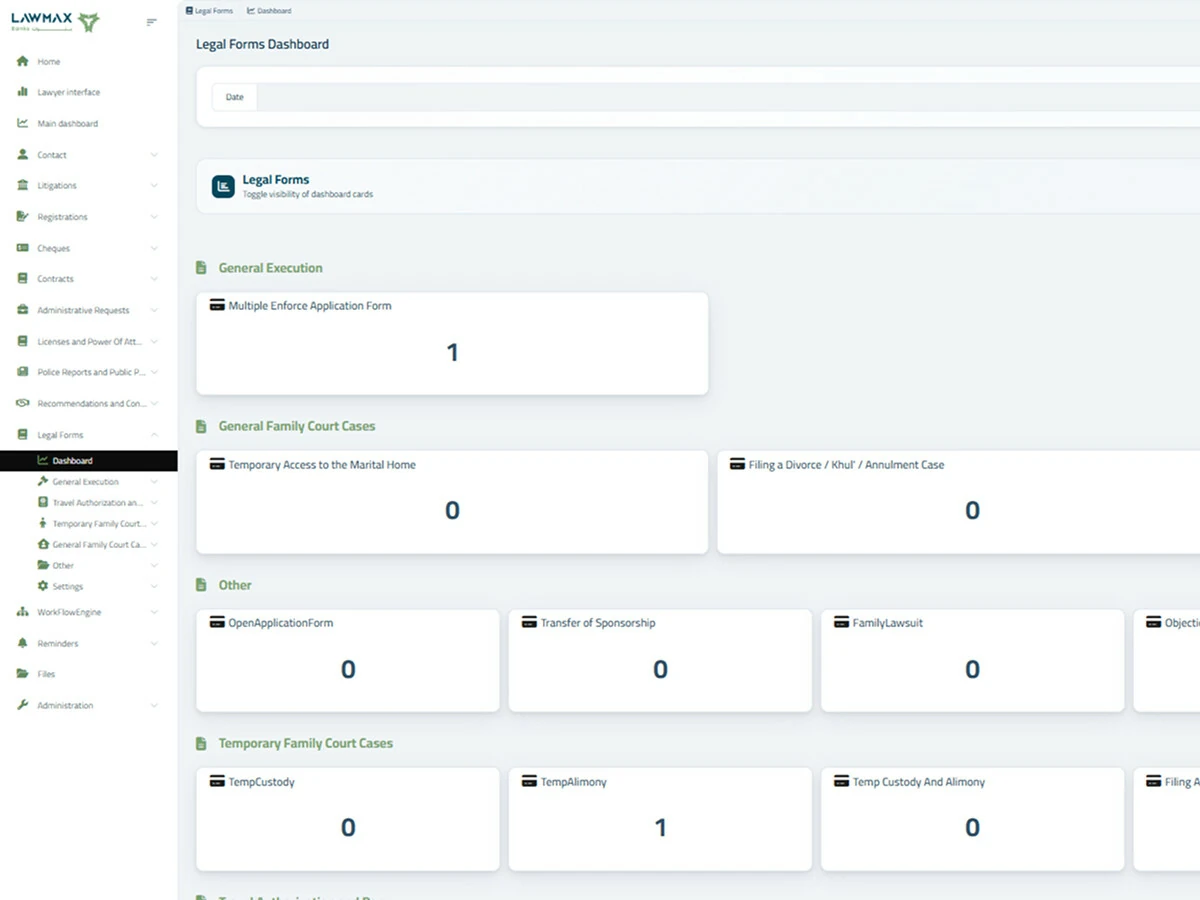Image resolution: width=1200 pixels, height=900 pixels.
Task: Click the Cheques icon in sidebar
Action: coord(22,248)
